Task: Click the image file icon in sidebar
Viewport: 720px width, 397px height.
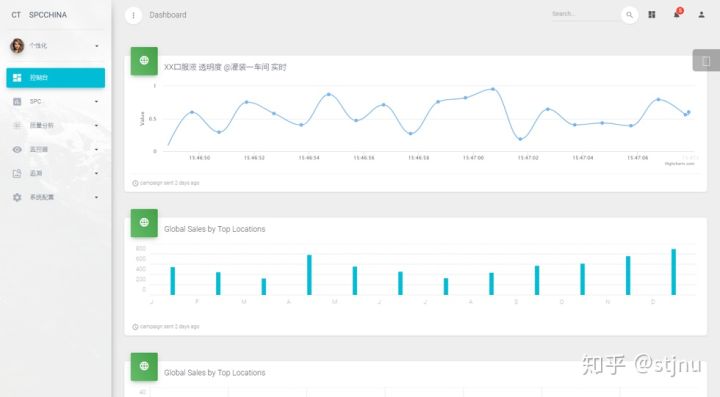Action: pos(17,173)
